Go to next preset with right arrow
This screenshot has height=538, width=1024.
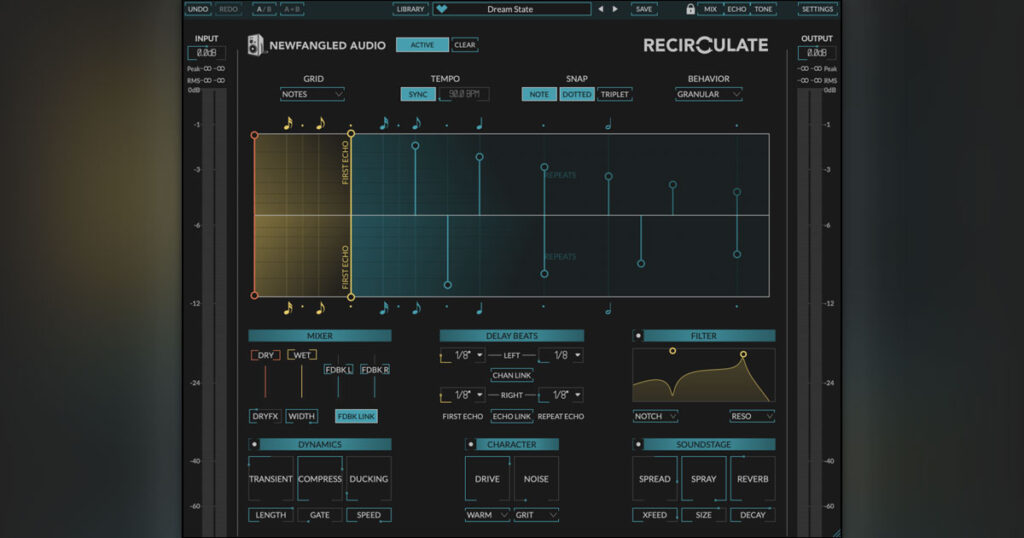coord(615,9)
